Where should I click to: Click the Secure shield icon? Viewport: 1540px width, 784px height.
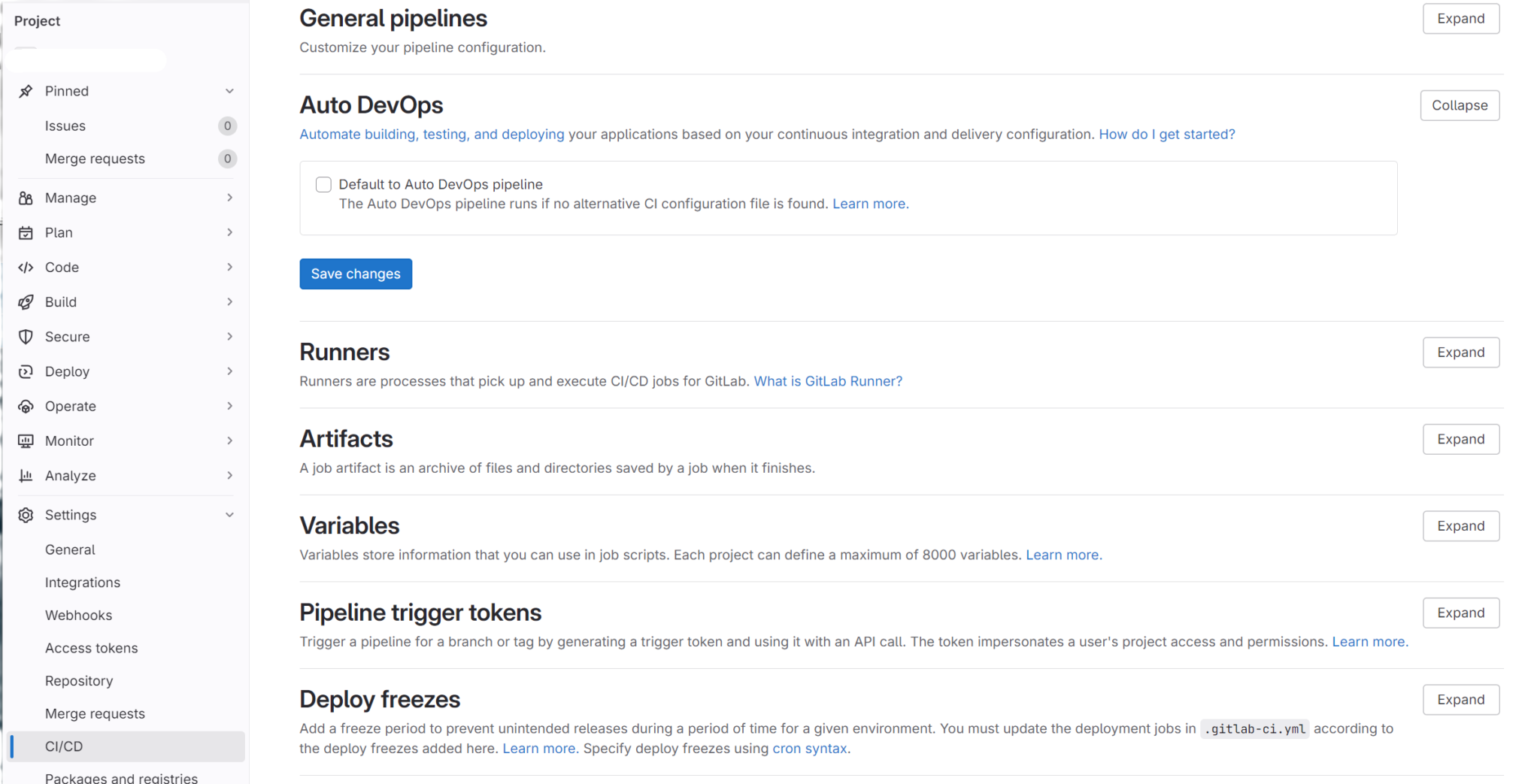(x=26, y=336)
